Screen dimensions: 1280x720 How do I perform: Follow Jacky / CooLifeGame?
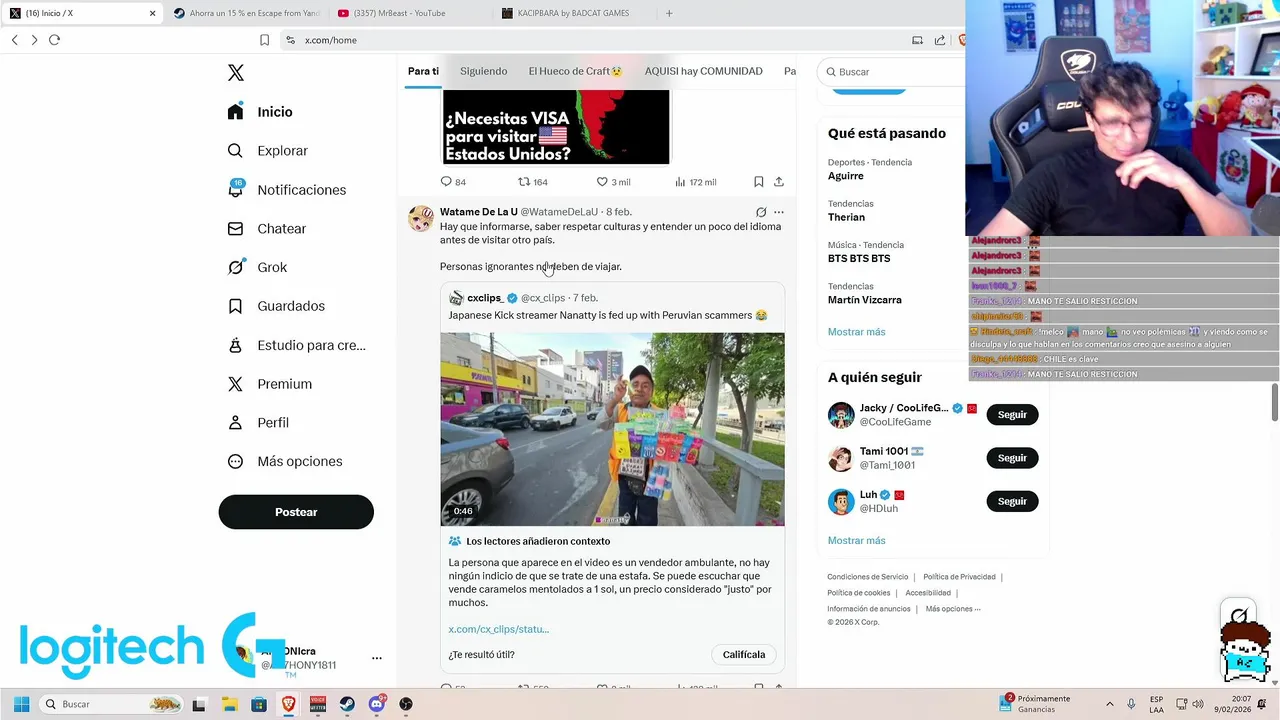1012,415
